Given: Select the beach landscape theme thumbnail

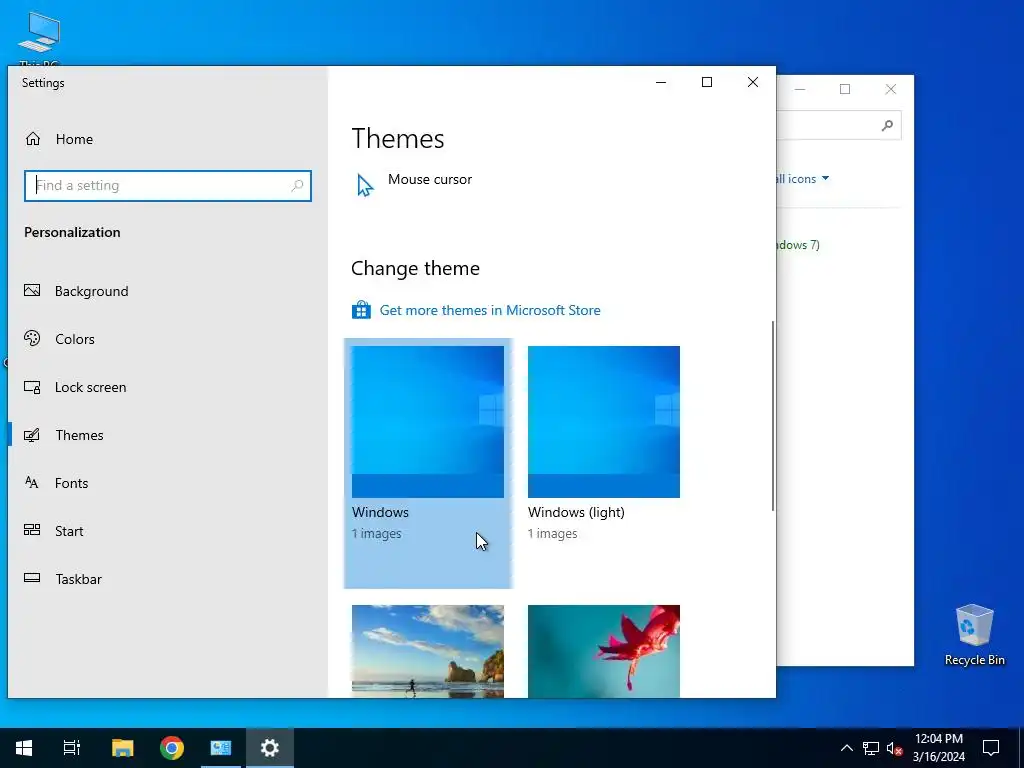Looking at the screenshot, I should click(x=428, y=651).
